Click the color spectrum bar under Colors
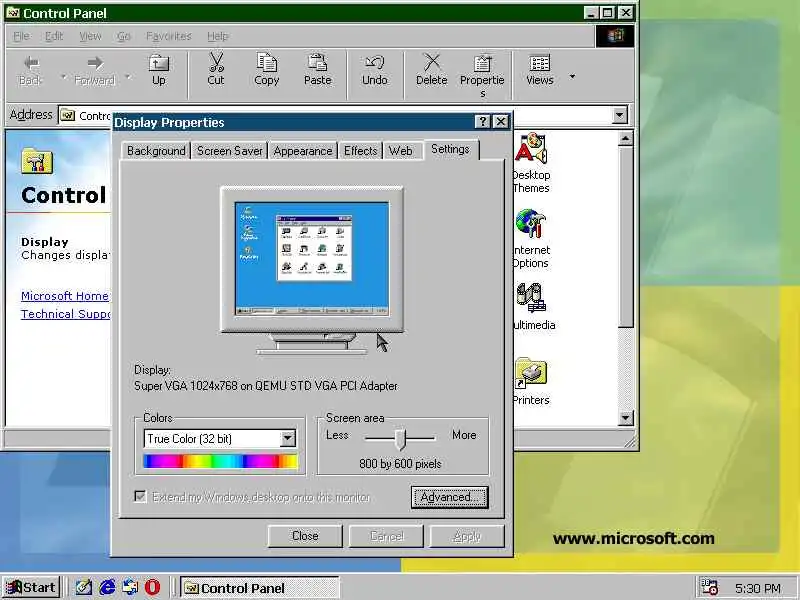Image resolution: width=800 pixels, height=600 pixels. click(220, 461)
